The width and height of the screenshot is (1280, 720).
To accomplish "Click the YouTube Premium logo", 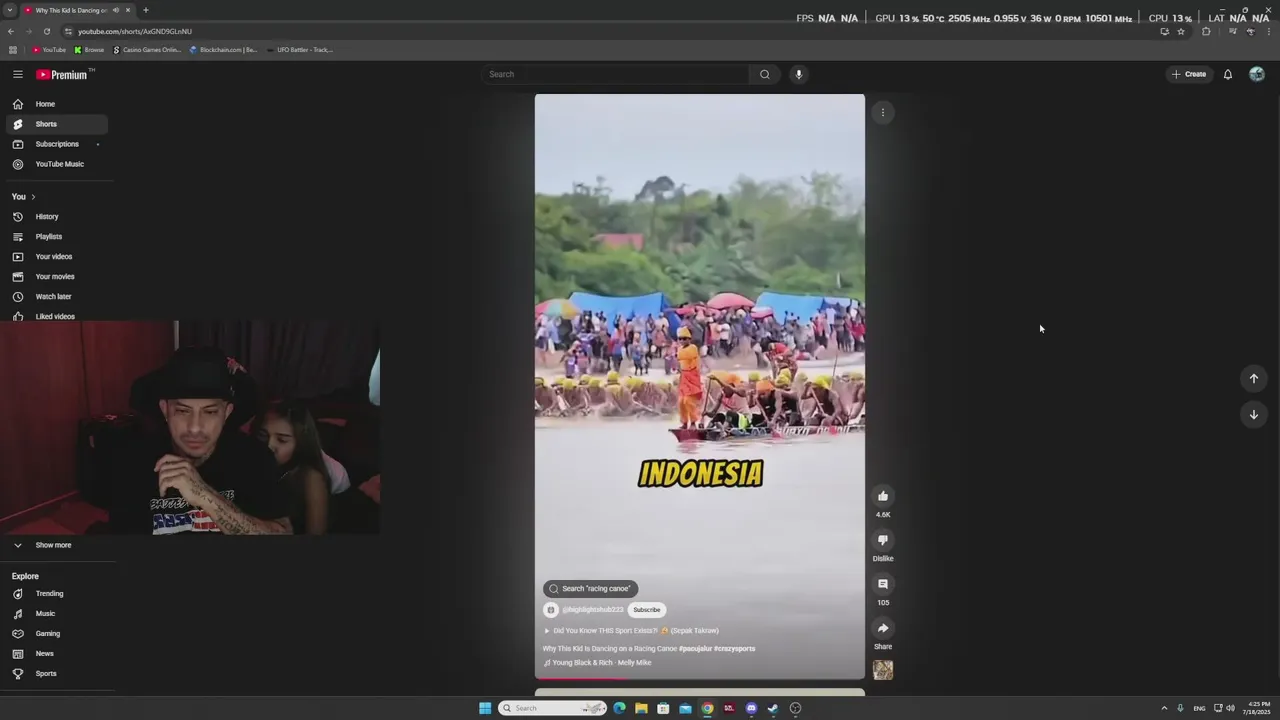I will 64,74.
